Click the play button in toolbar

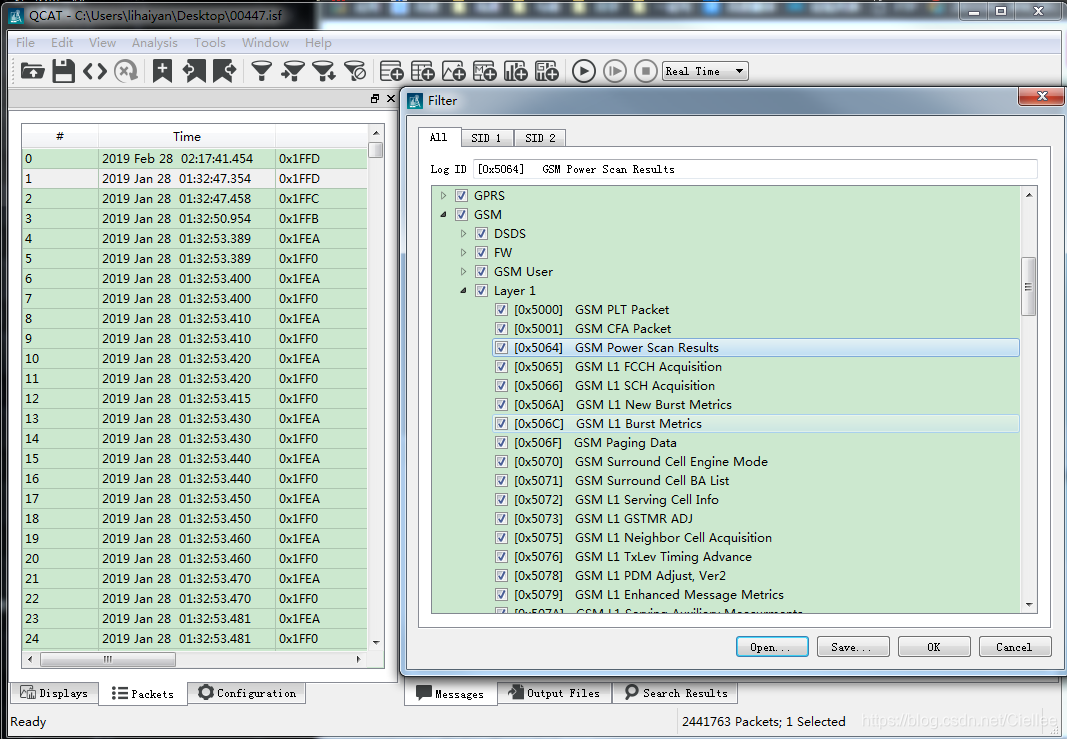tap(583, 71)
